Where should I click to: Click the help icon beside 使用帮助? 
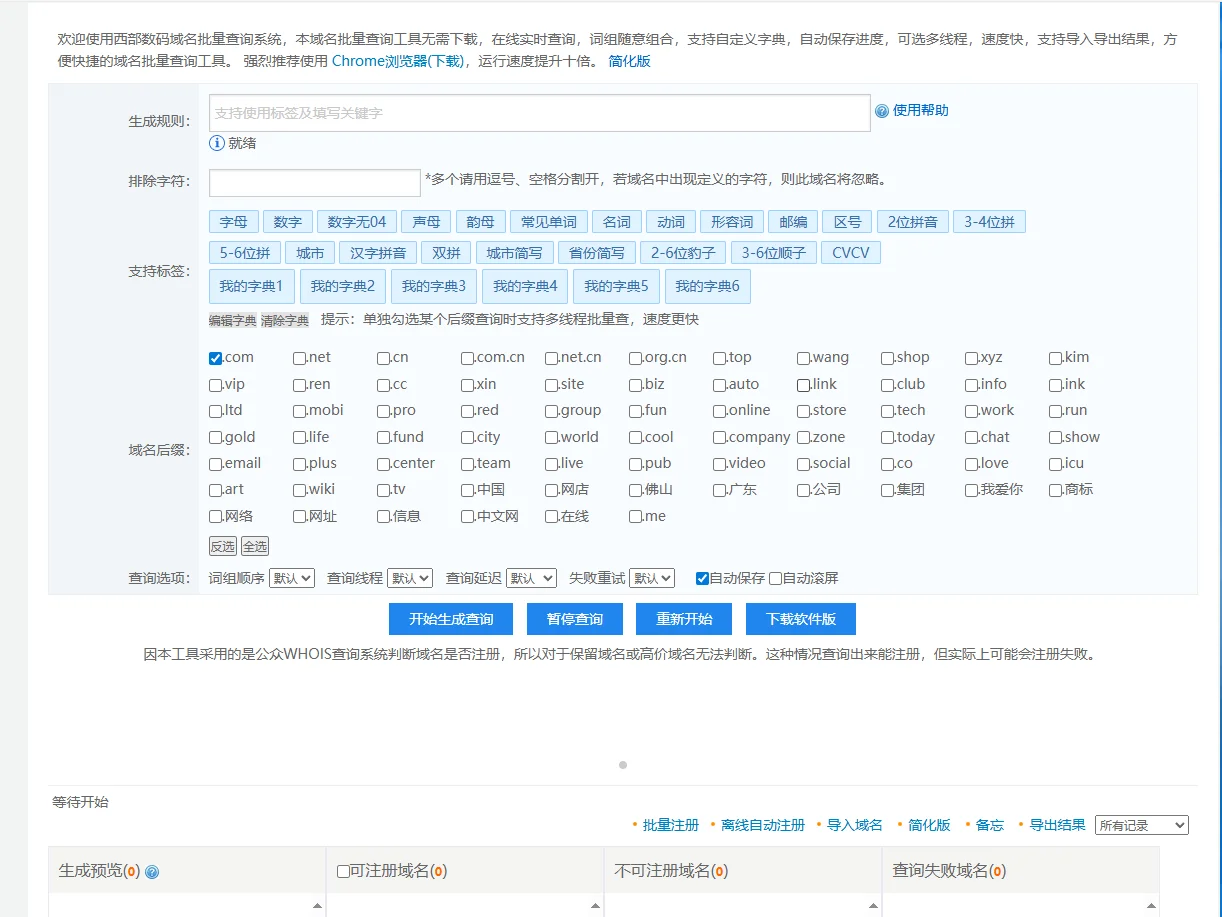point(882,111)
